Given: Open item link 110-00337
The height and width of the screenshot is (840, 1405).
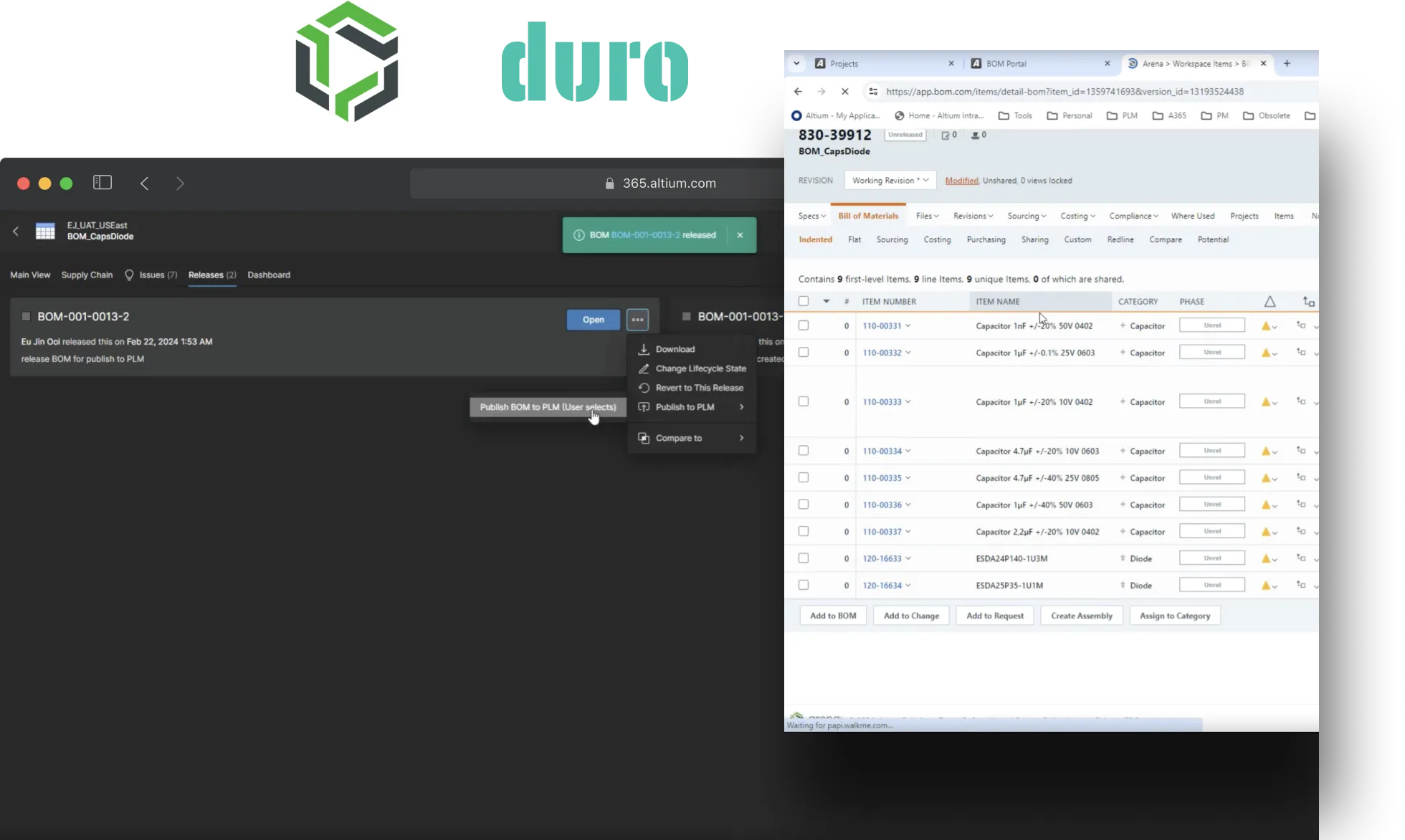Looking at the screenshot, I should [882, 532].
